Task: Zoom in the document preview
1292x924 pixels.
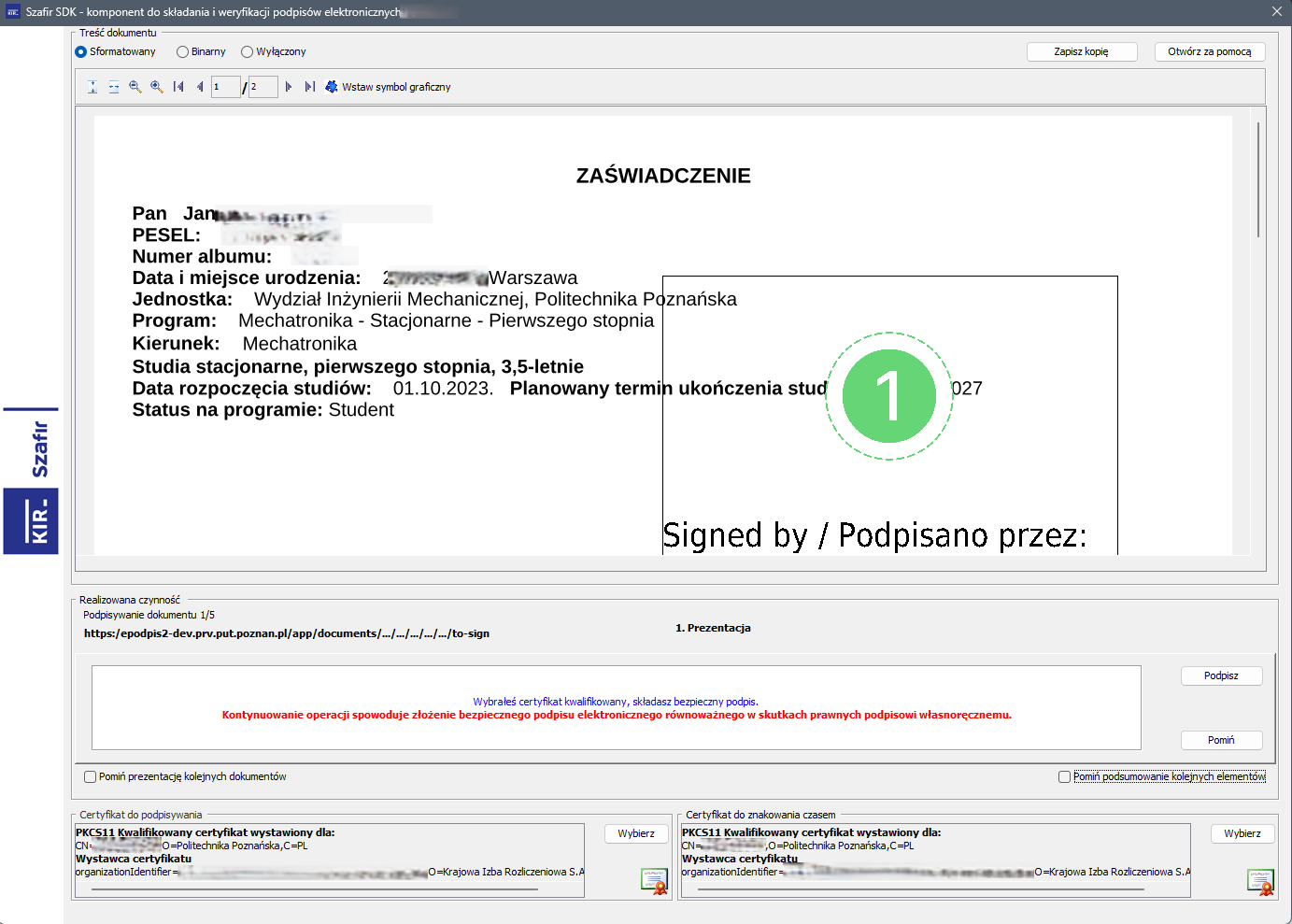Action: coord(157,87)
